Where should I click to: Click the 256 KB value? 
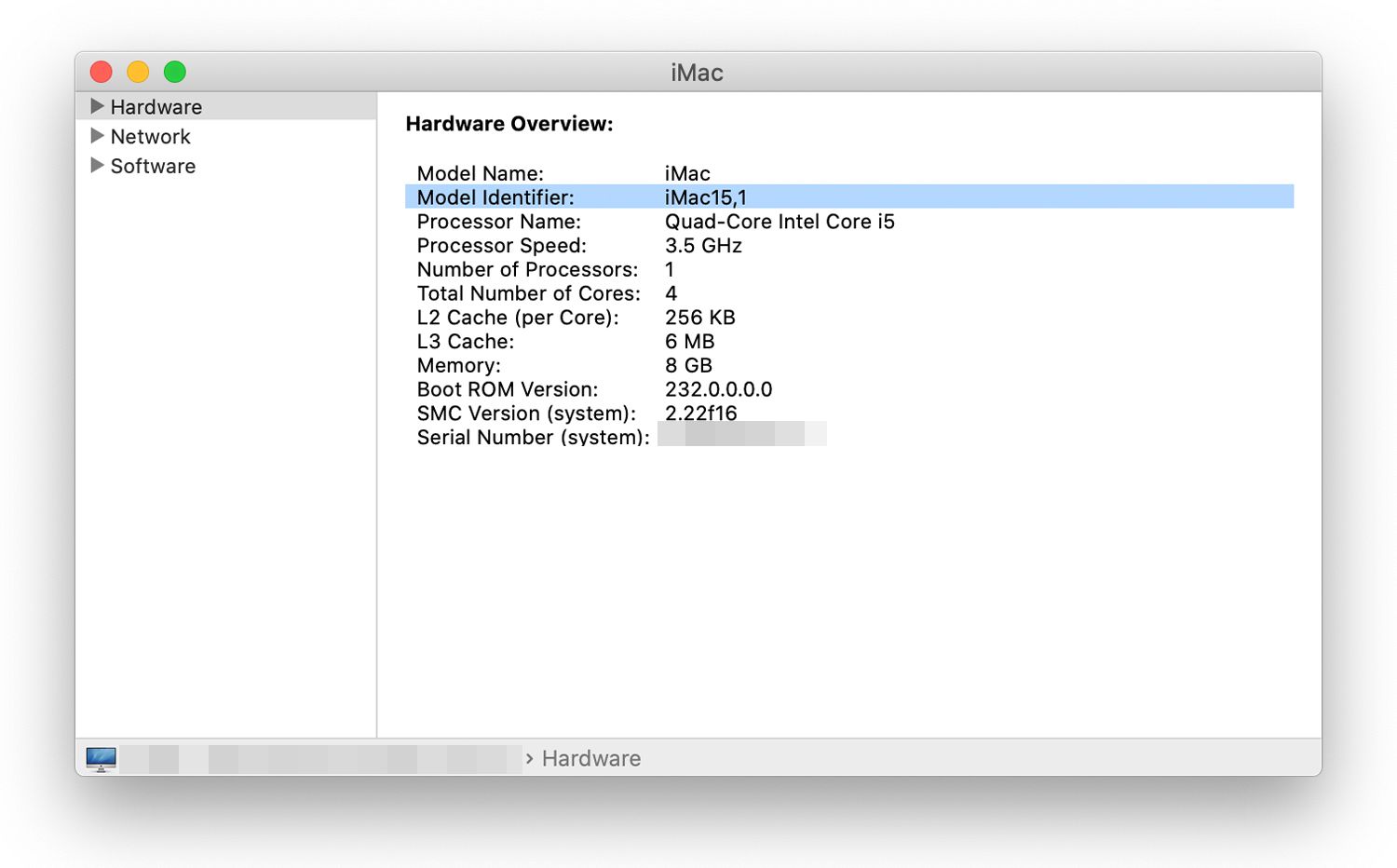coord(699,318)
